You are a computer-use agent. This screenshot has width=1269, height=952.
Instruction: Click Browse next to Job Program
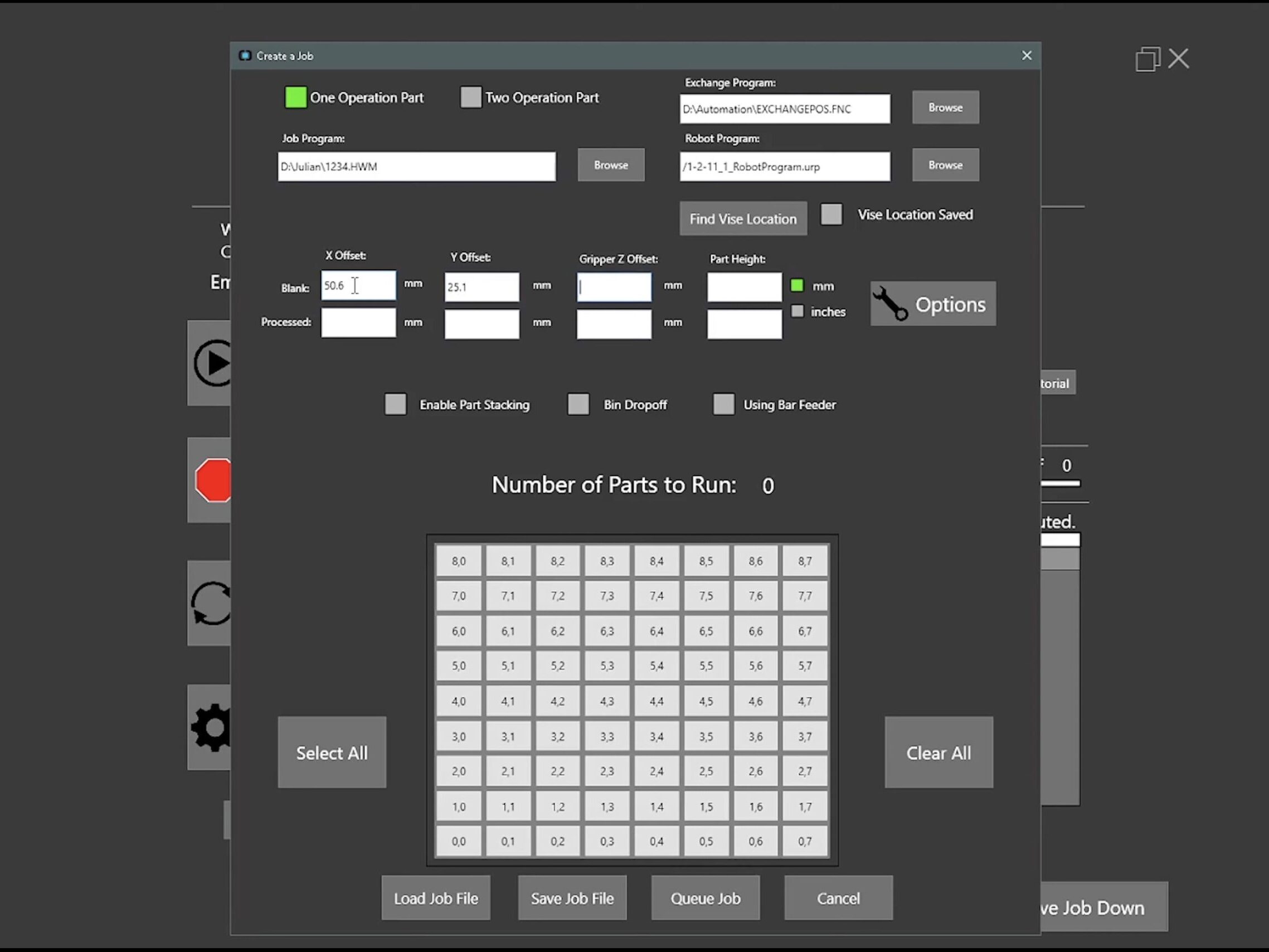click(610, 166)
